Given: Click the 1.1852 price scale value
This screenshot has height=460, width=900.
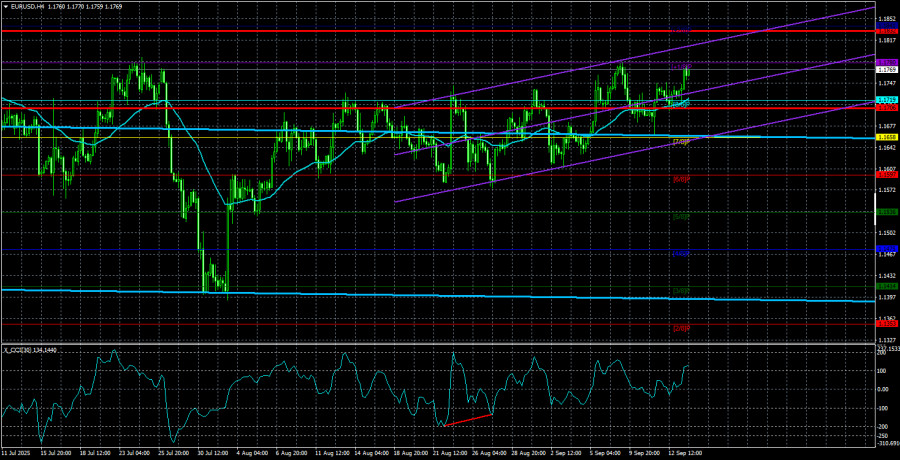Looking at the screenshot, I should coord(886,19).
